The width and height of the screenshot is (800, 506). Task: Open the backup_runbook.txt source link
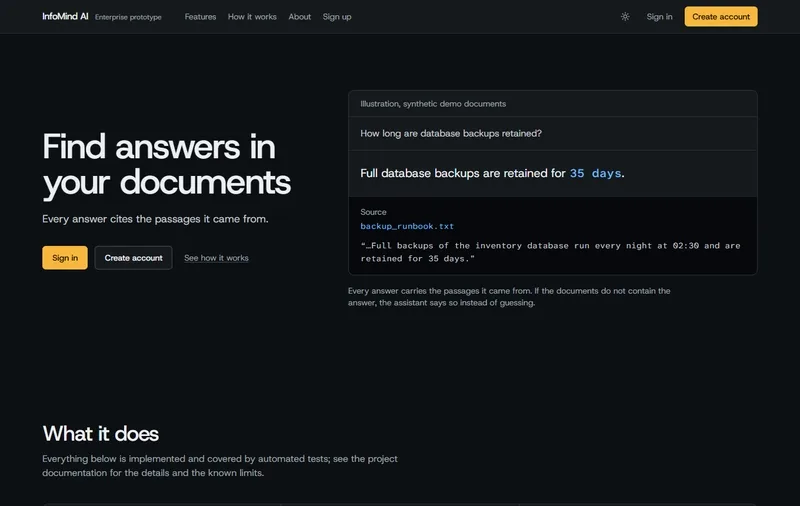407,226
